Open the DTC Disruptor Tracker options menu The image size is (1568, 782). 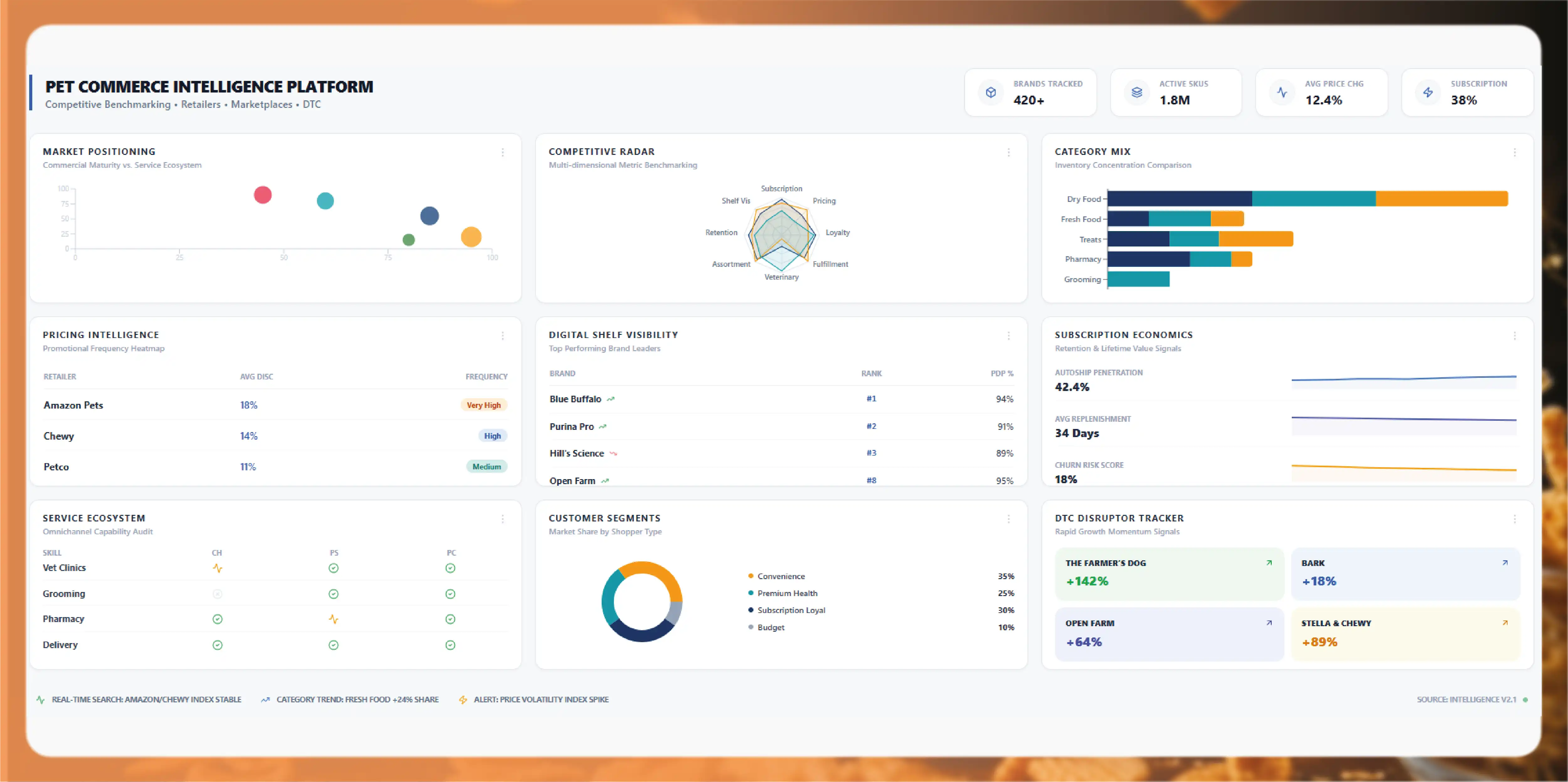click(1515, 519)
